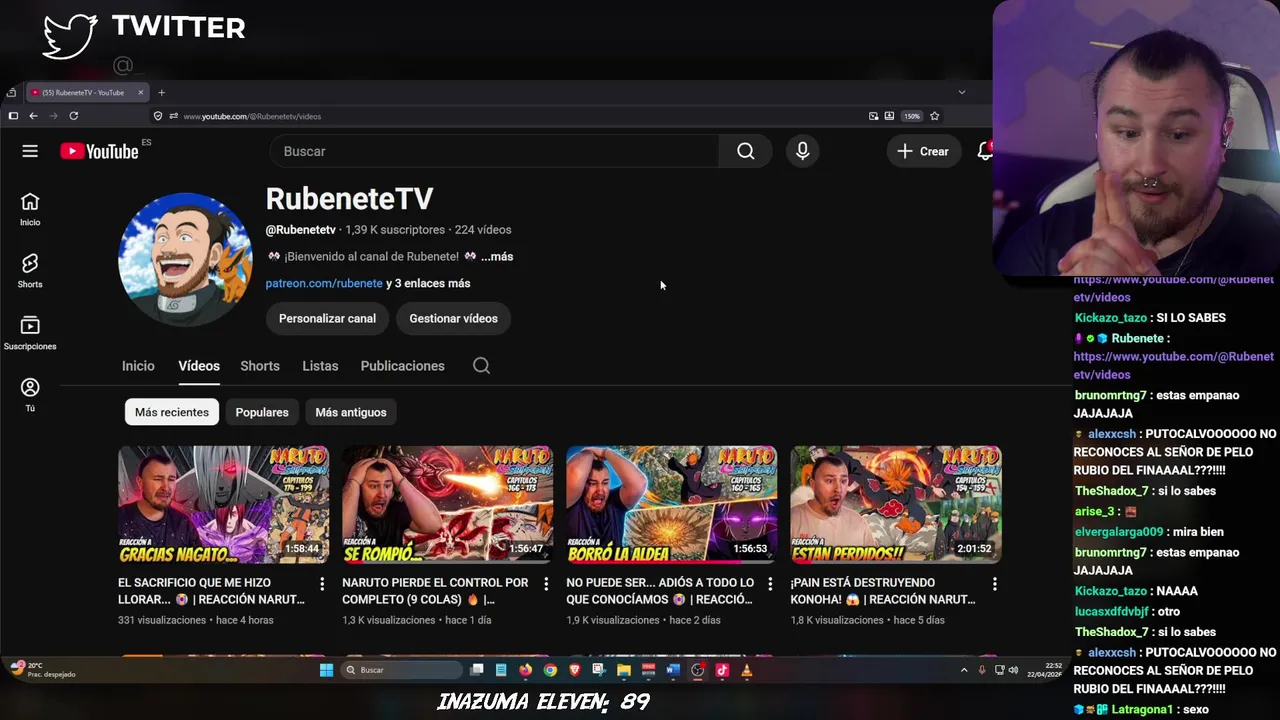Open File Explorer from the taskbar

(623, 670)
